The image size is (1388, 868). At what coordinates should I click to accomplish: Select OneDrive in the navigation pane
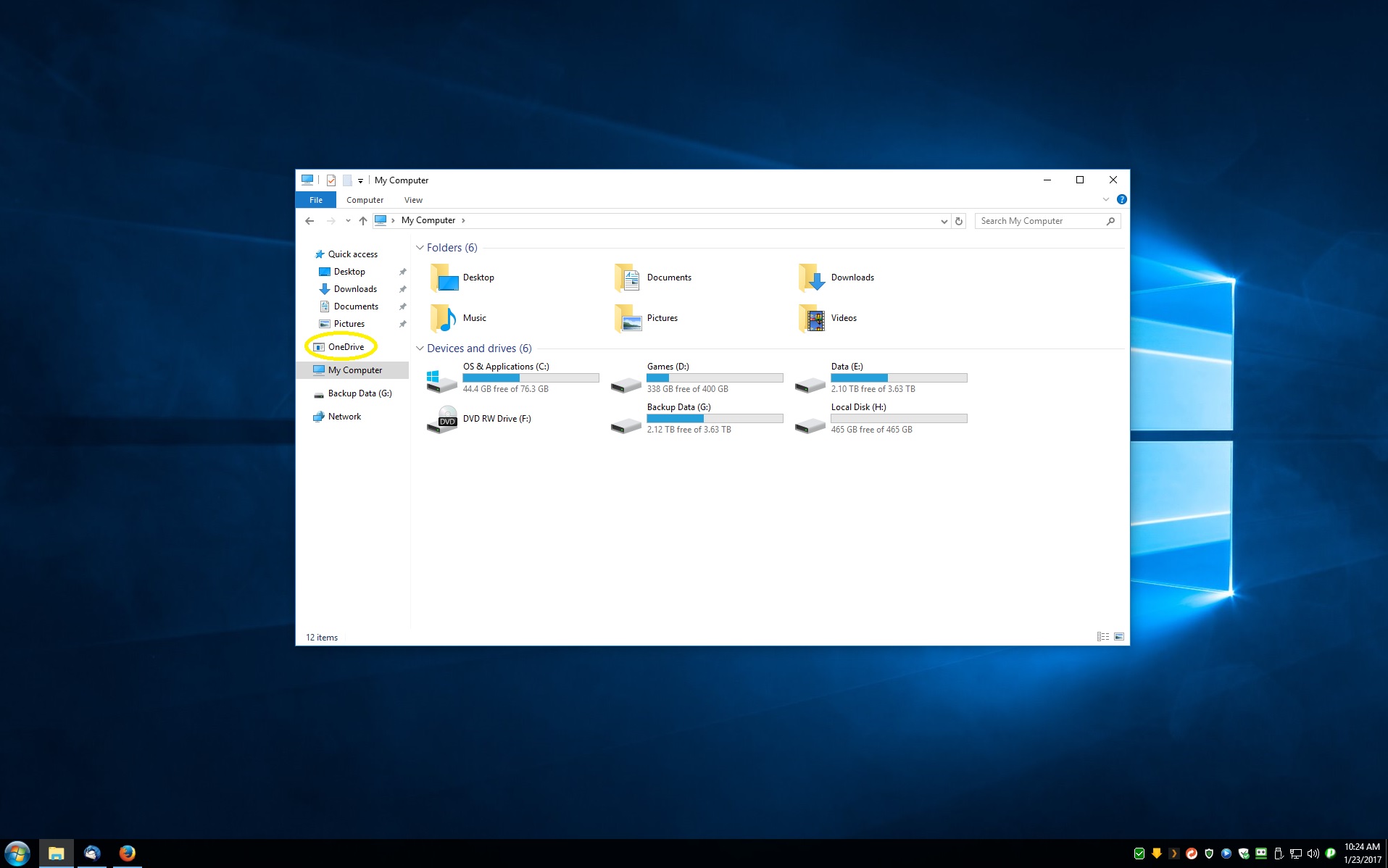[x=346, y=347]
